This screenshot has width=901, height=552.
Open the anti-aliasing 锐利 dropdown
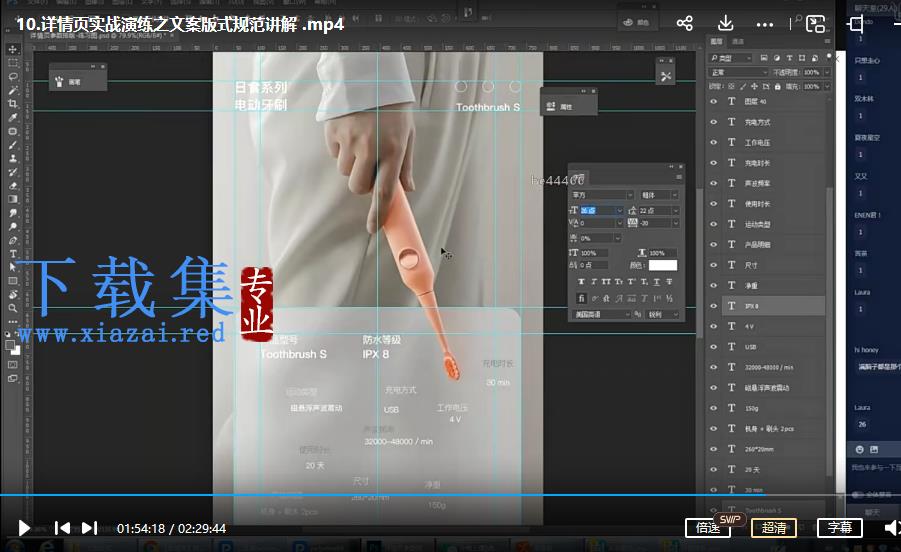point(663,314)
